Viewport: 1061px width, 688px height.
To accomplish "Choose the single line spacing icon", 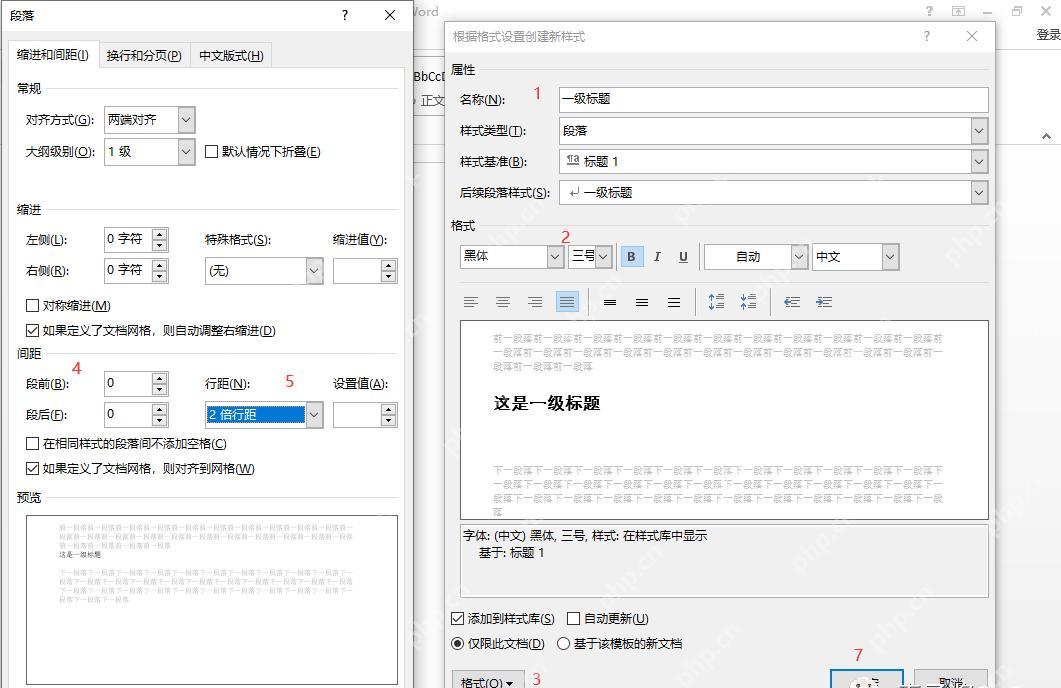I will [610, 302].
